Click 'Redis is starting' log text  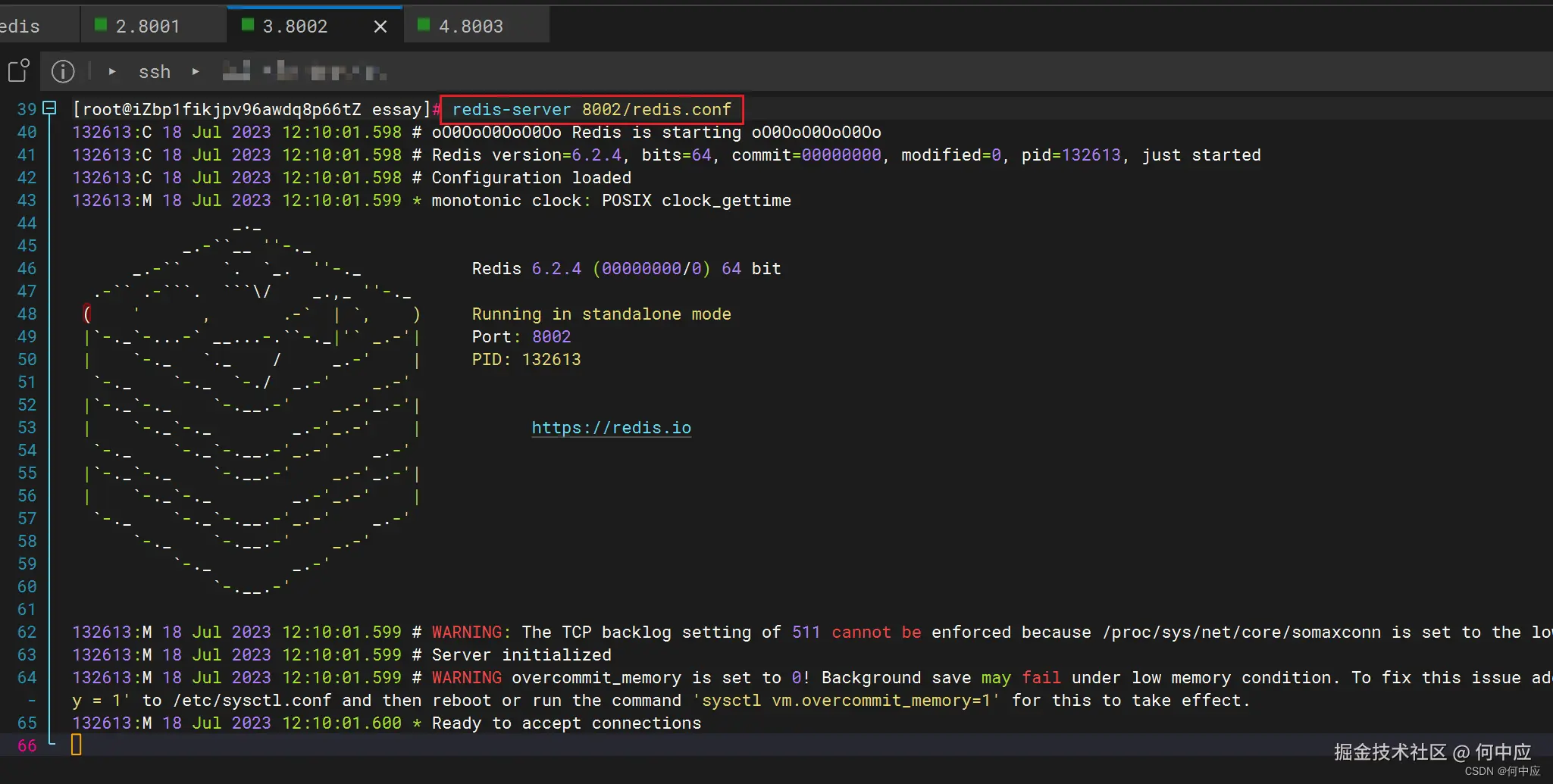[656, 133]
